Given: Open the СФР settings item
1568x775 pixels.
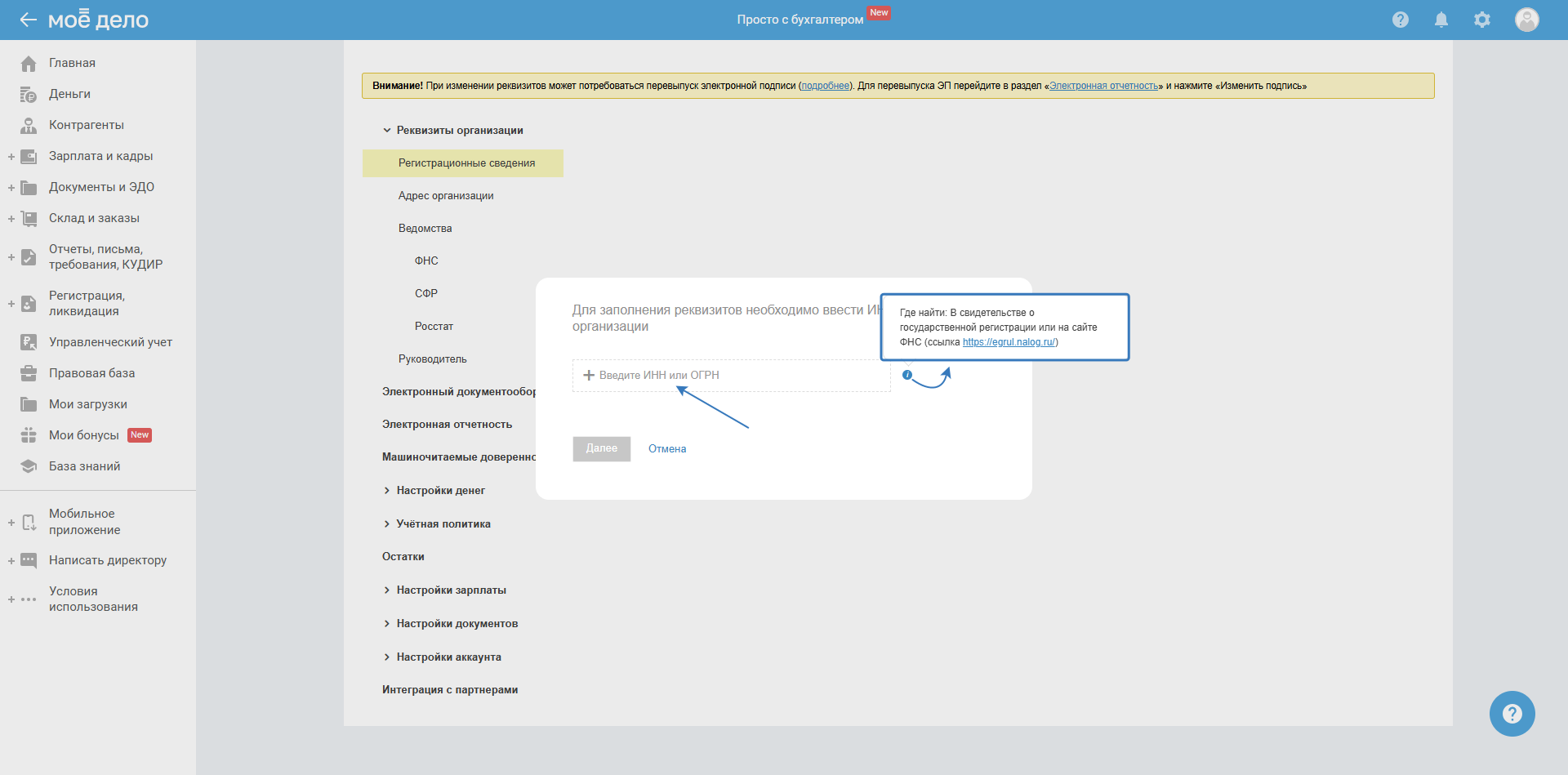Looking at the screenshot, I should tap(426, 294).
